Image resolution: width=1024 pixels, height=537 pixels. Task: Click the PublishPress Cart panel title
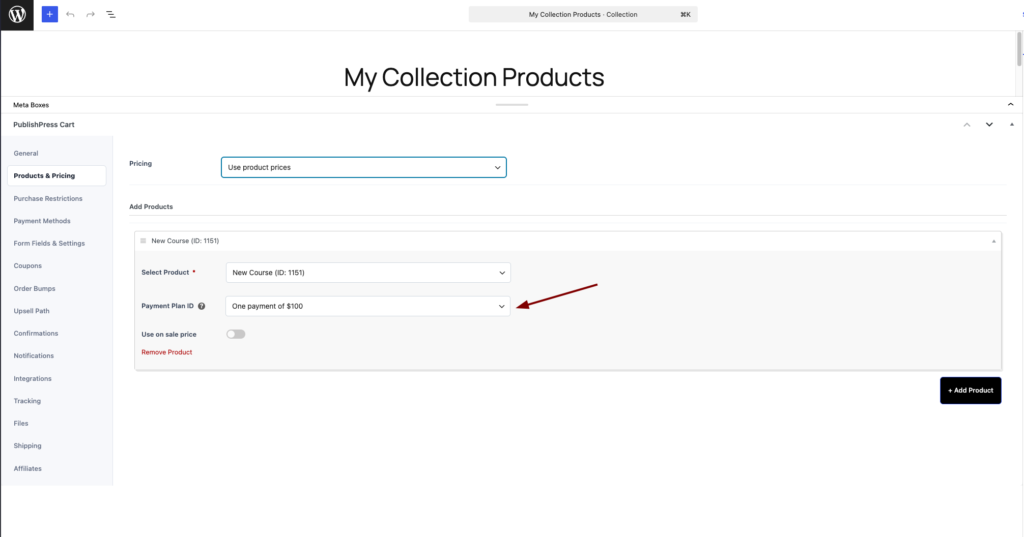coord(44,124)
